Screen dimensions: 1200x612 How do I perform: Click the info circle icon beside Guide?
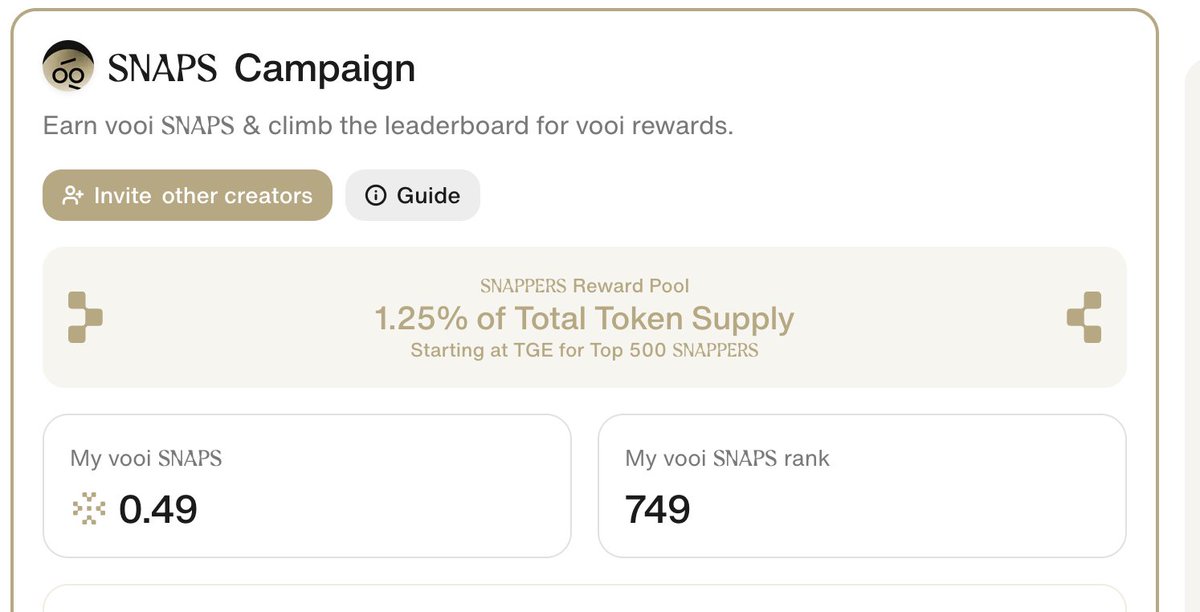(376, 196)
